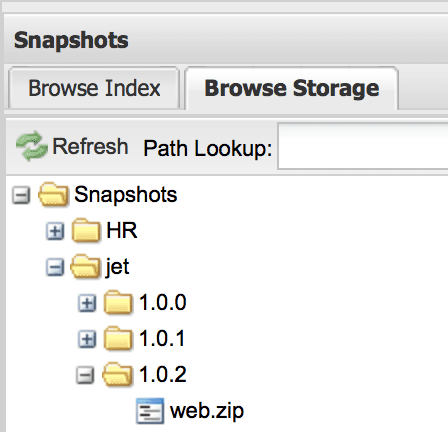Select the jet tree item label

(x=117, y=266)
